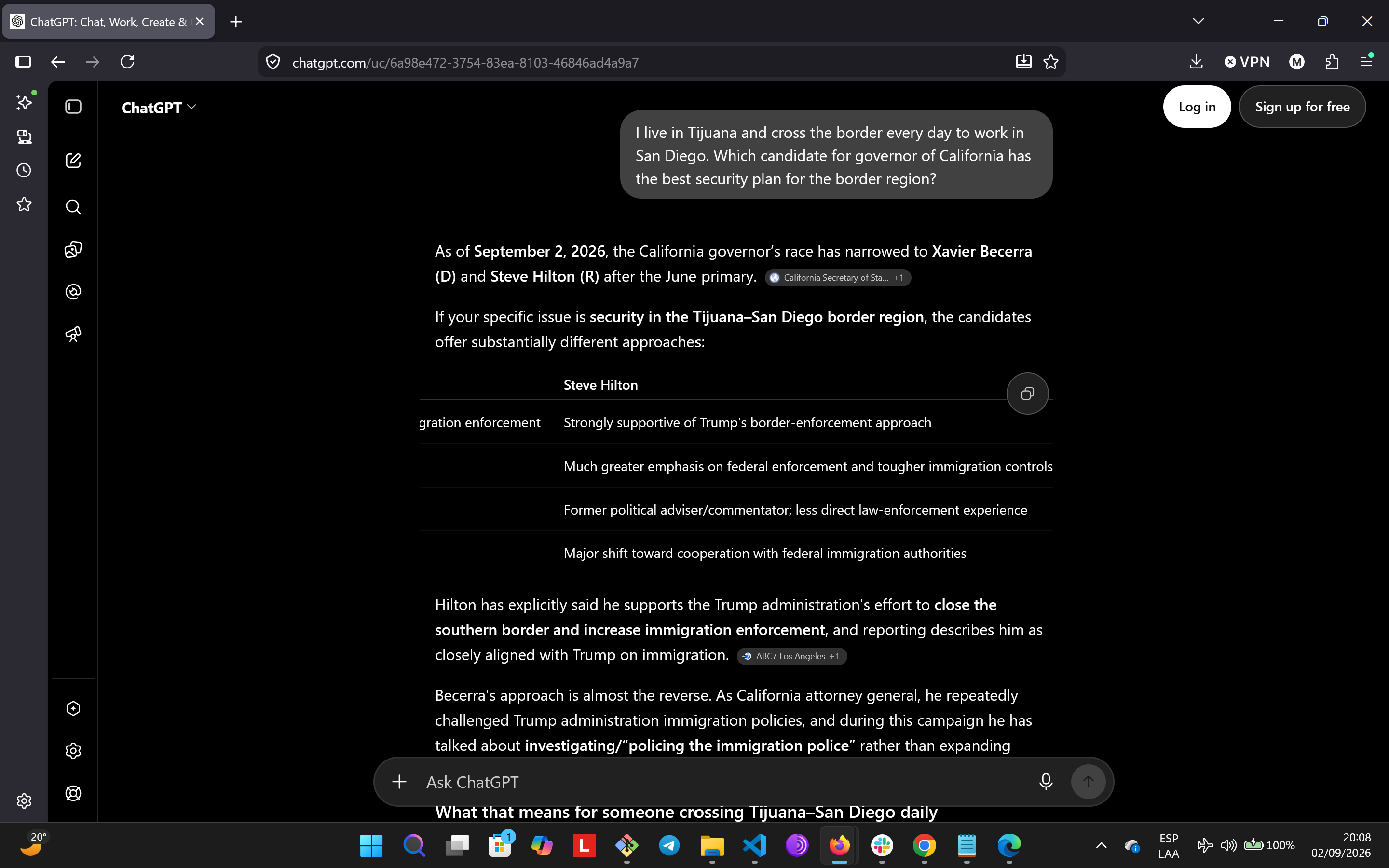Open synced devices icon in browser sidebar
Screen dimensions: 1389x868
tap(24, 136)
